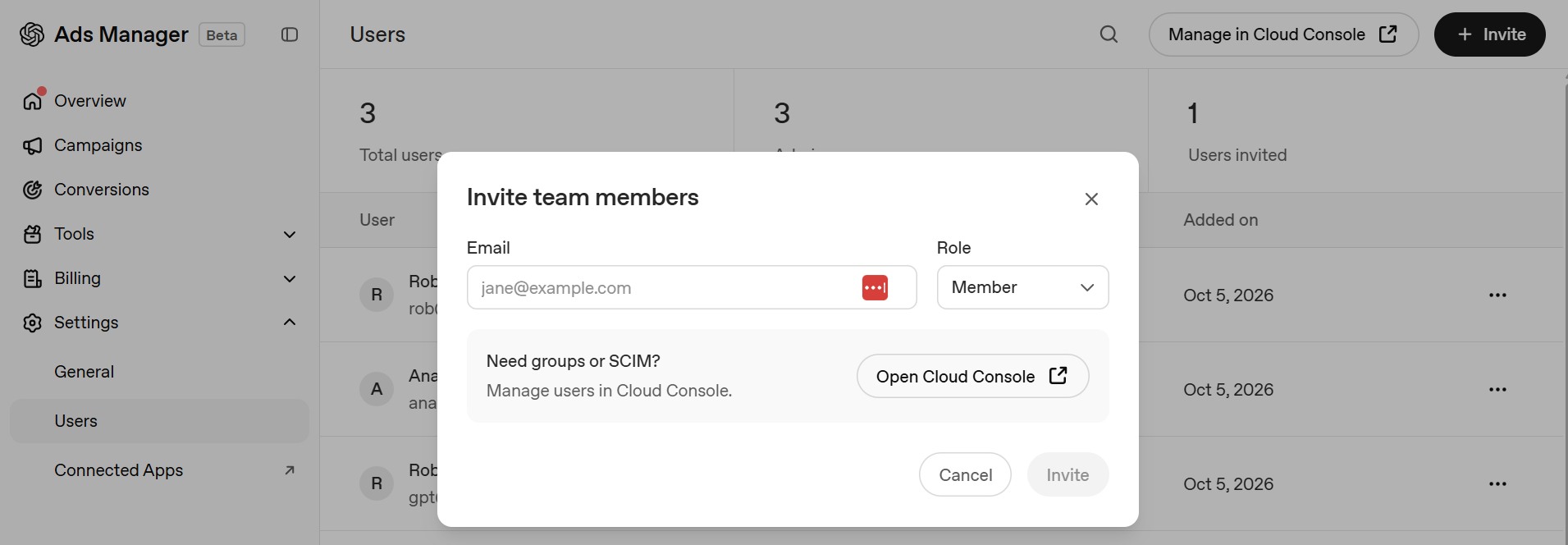The height and width of the screenshot is (545, 1568).
Task: Click Manage in Cloud Console button
Action: 1283,34
